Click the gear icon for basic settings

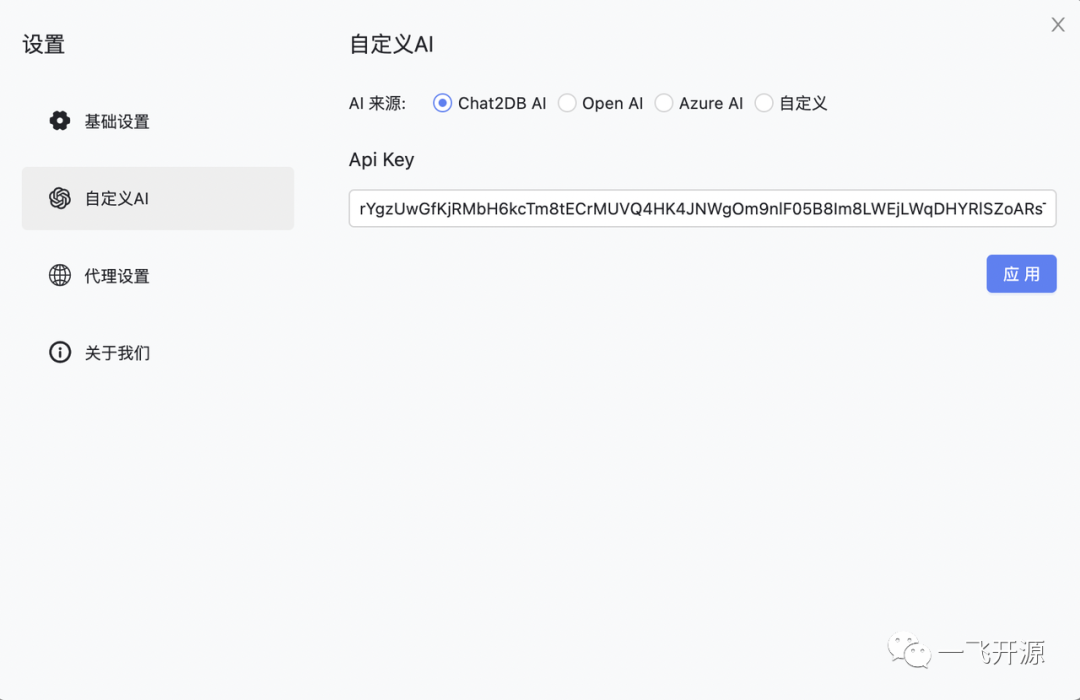[60, 121]
